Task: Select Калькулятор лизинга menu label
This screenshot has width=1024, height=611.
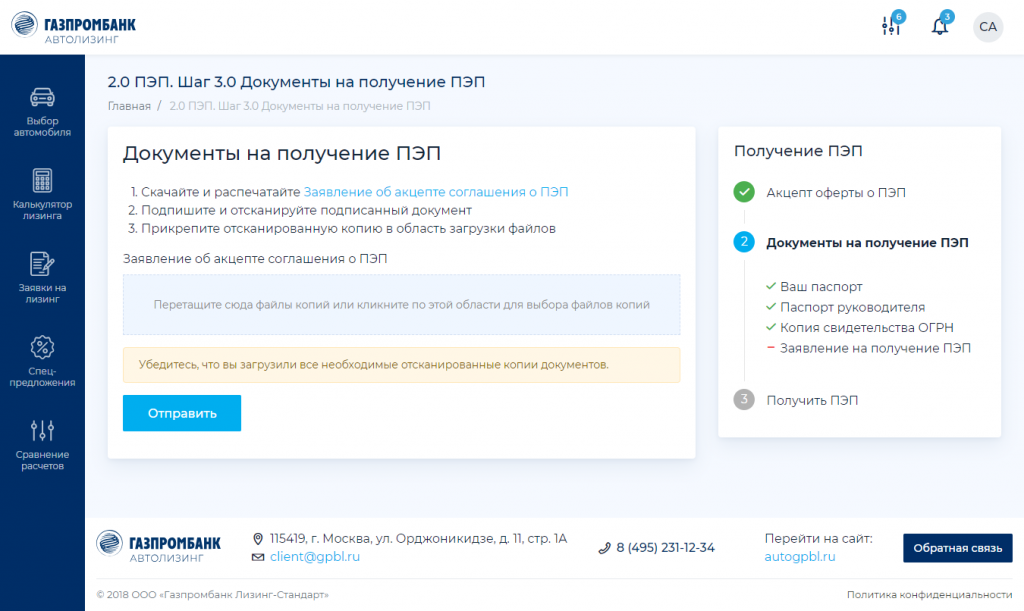Action: coord(42,210)
